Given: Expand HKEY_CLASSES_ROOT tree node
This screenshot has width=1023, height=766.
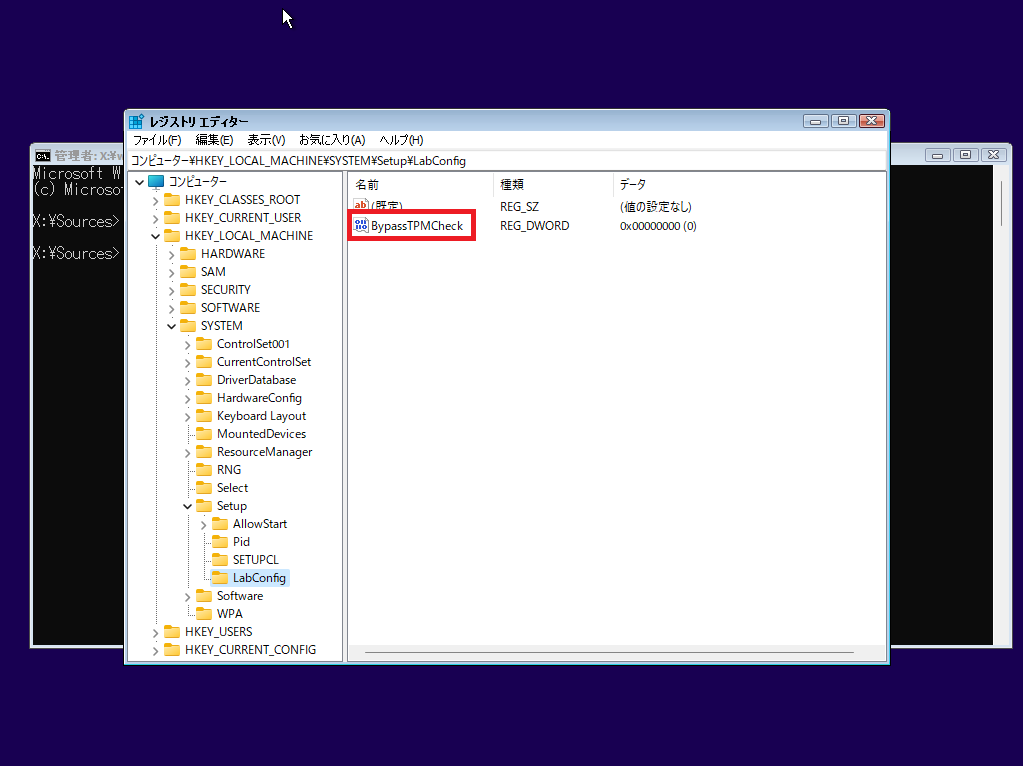Looking at the screenshot, I should click(155, 200).
